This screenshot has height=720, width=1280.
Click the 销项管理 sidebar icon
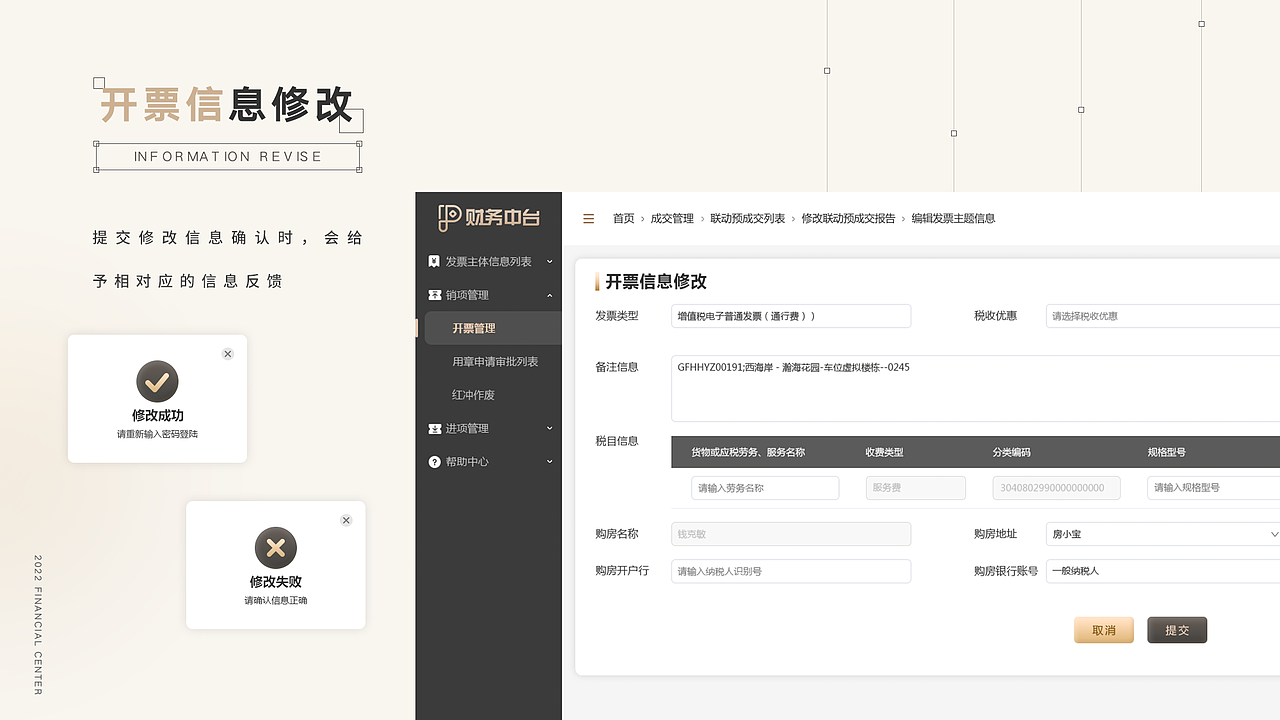click(434, 295)
